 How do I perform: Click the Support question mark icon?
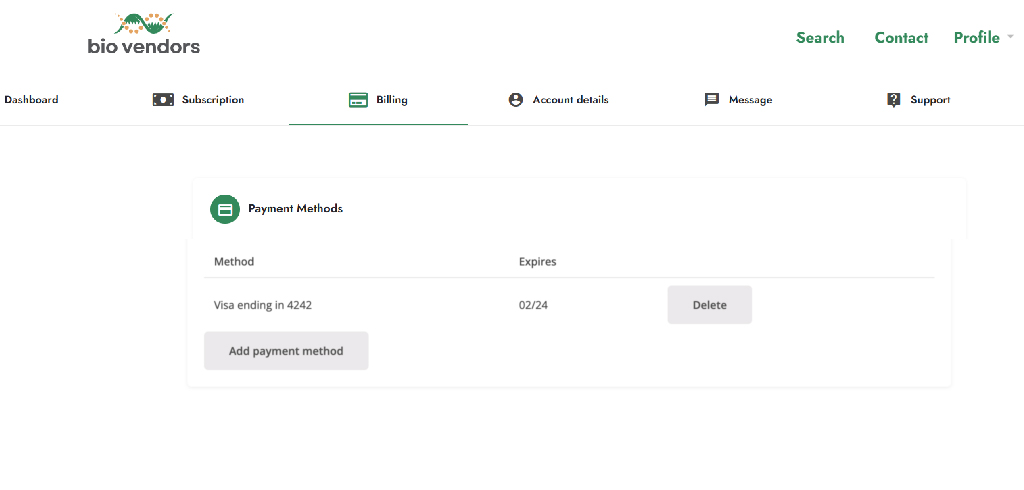click(894, 100)
